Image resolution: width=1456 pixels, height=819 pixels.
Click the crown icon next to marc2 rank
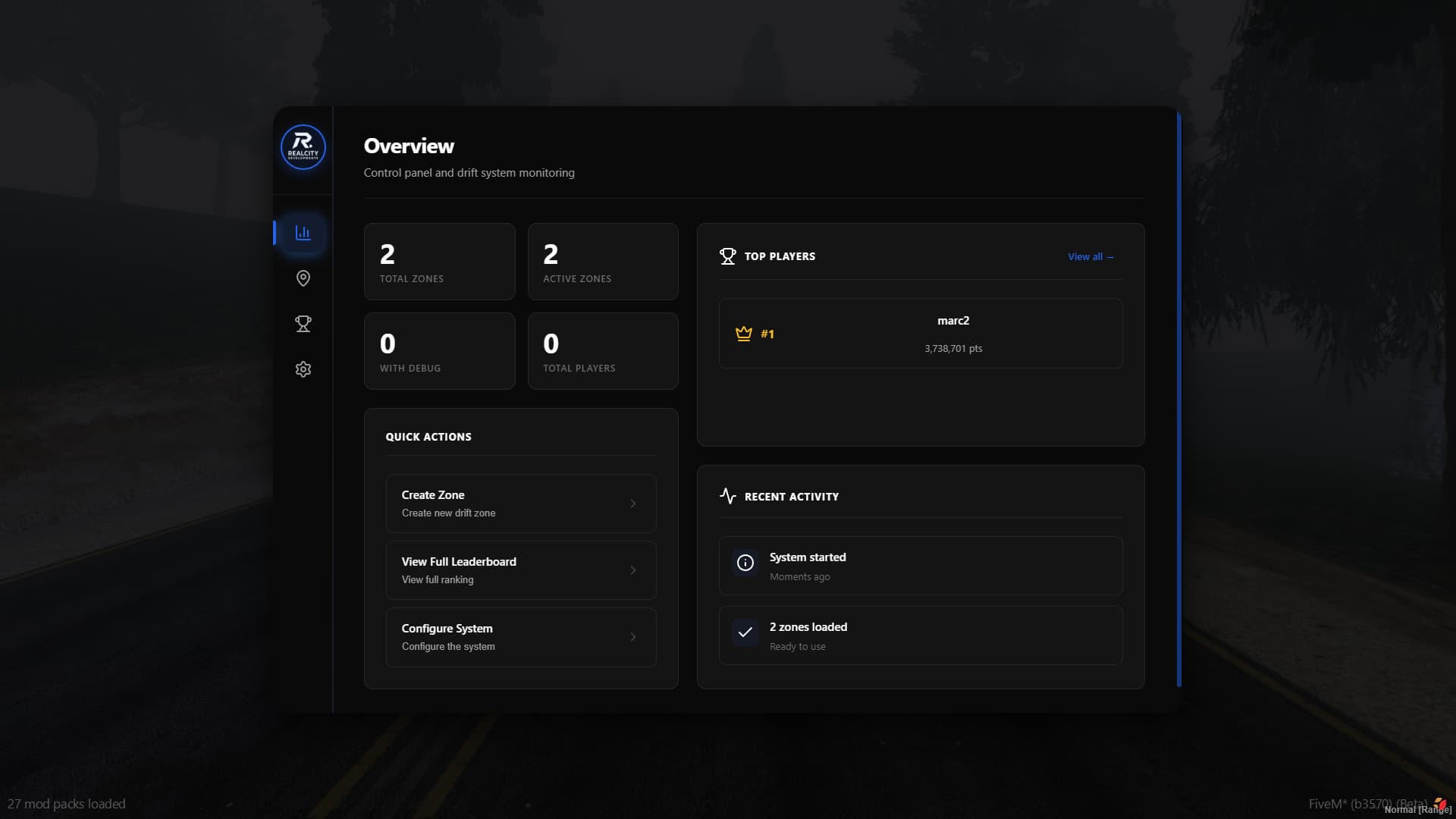[x=743, y=332]
